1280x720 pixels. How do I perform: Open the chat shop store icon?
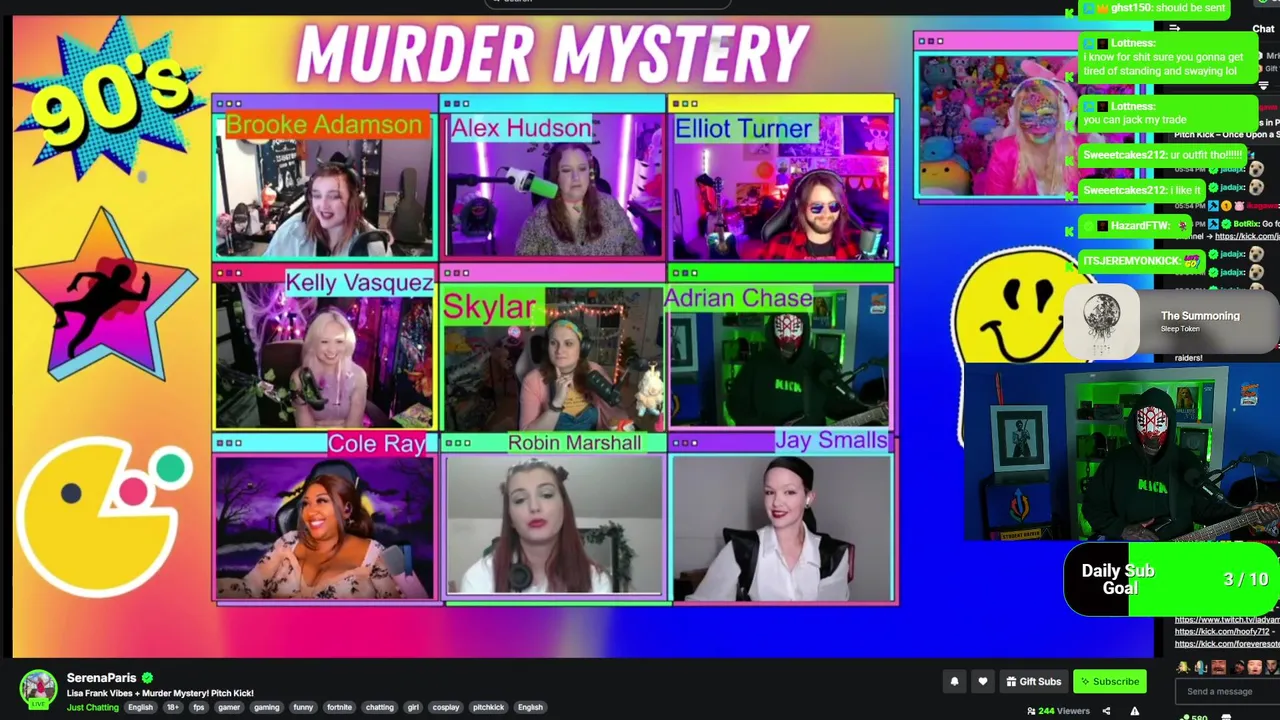[1226, 716]
